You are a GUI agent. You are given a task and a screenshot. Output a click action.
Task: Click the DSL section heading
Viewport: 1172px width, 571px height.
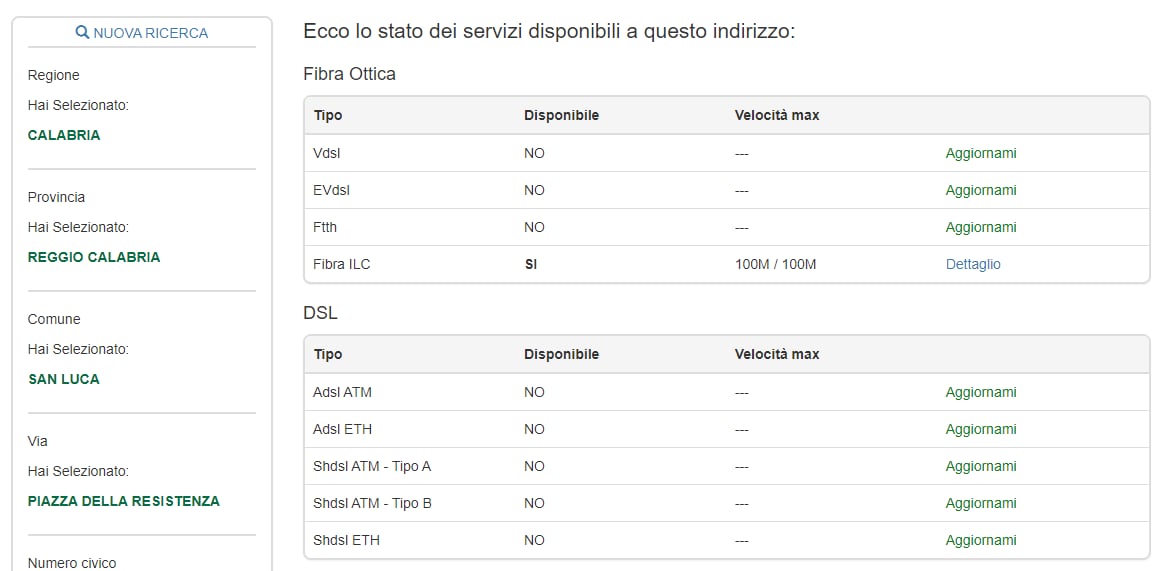click(x=320, y=313)
